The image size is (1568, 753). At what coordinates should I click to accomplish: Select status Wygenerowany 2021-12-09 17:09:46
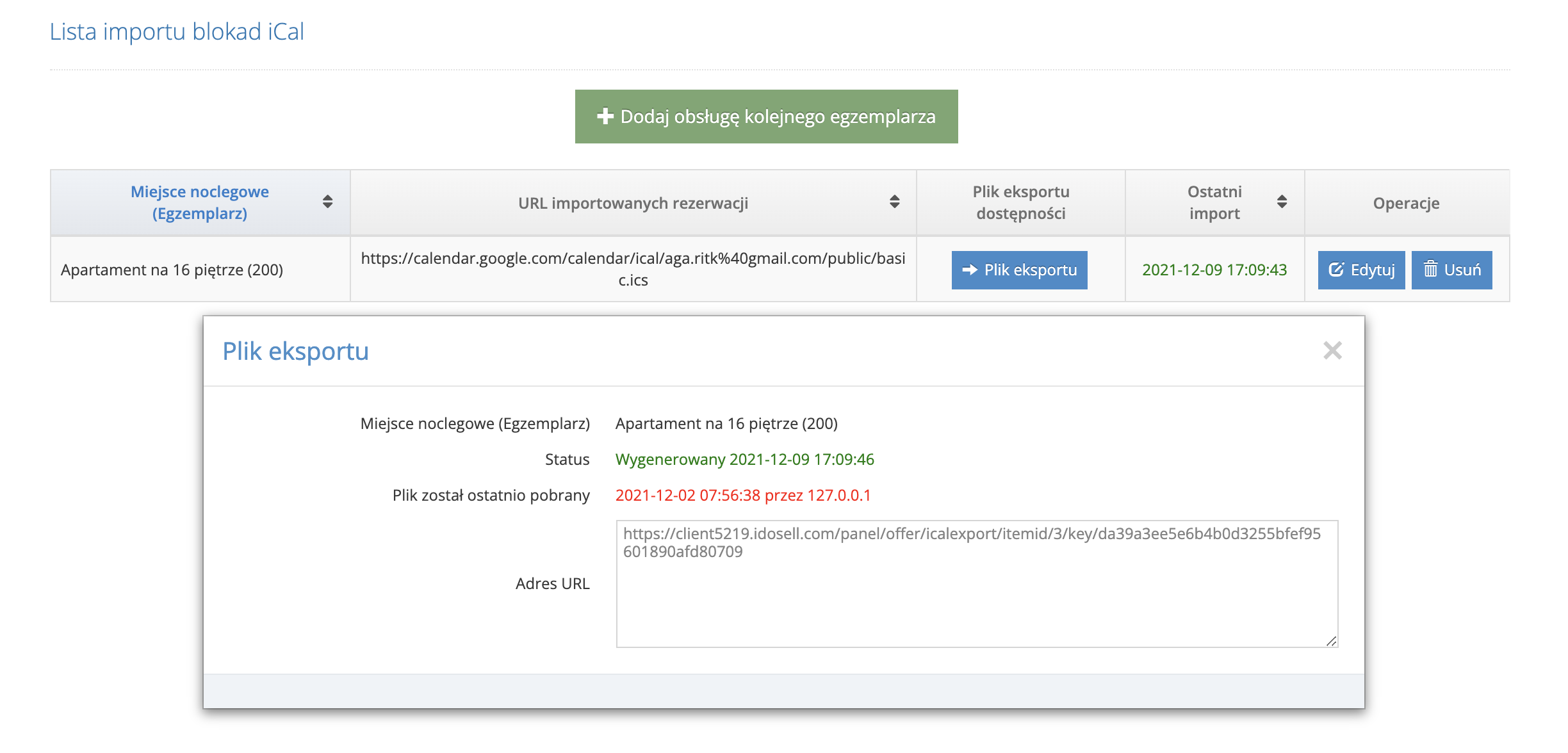(744, 459)
